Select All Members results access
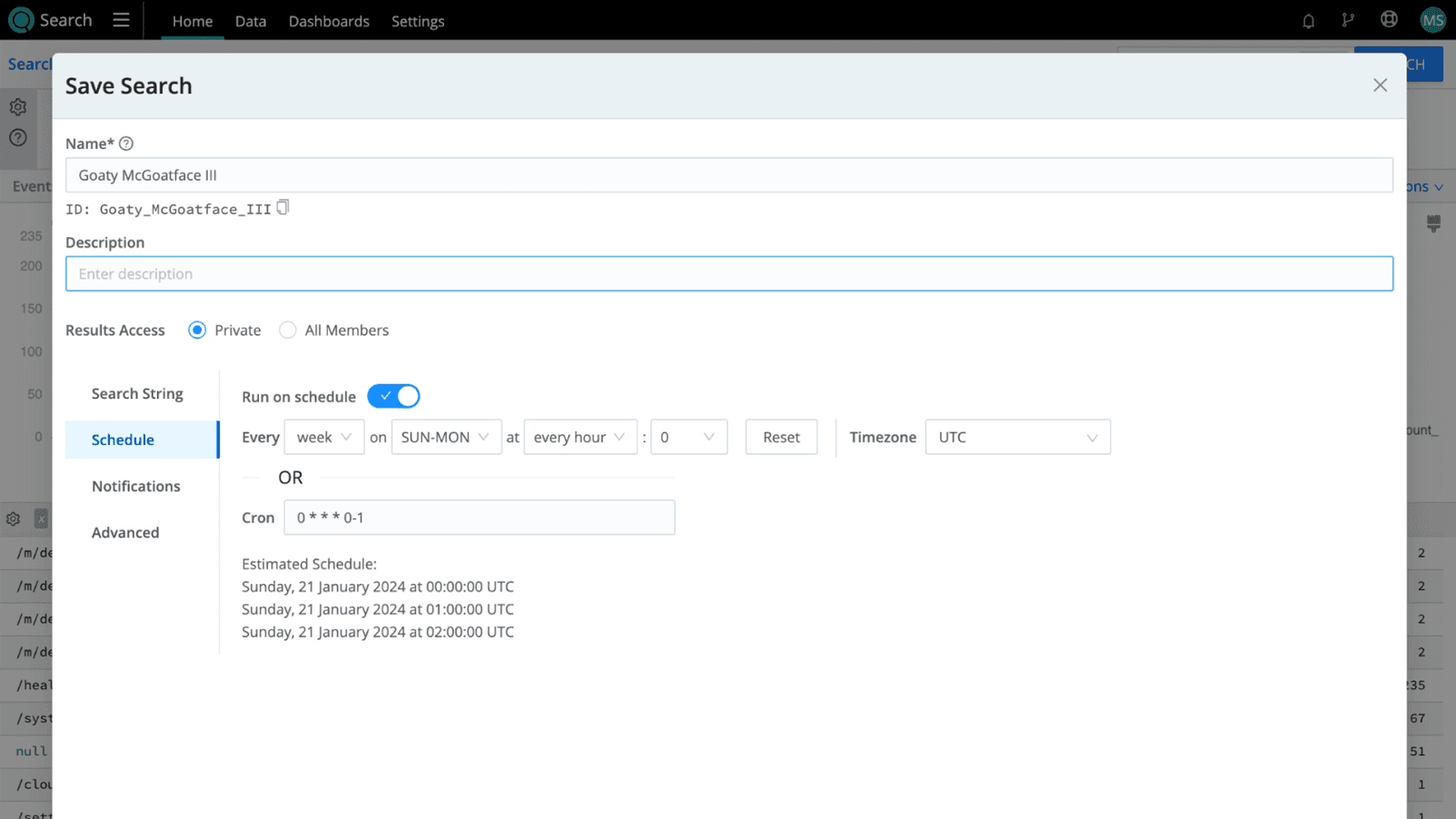Screen dimensions: 1456x819 point(288,331)
